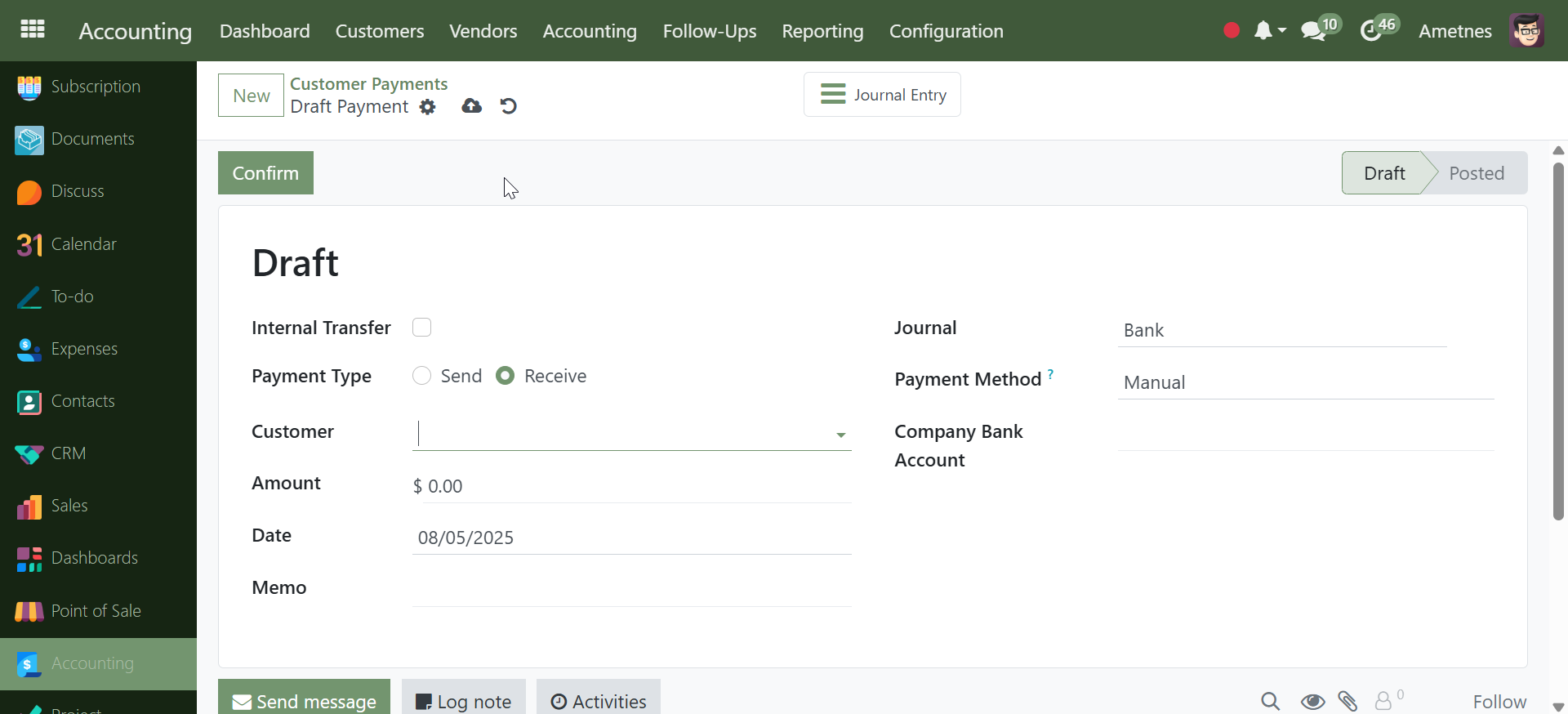Open the Journal field dropdown showing Bank

[1281, 330]
